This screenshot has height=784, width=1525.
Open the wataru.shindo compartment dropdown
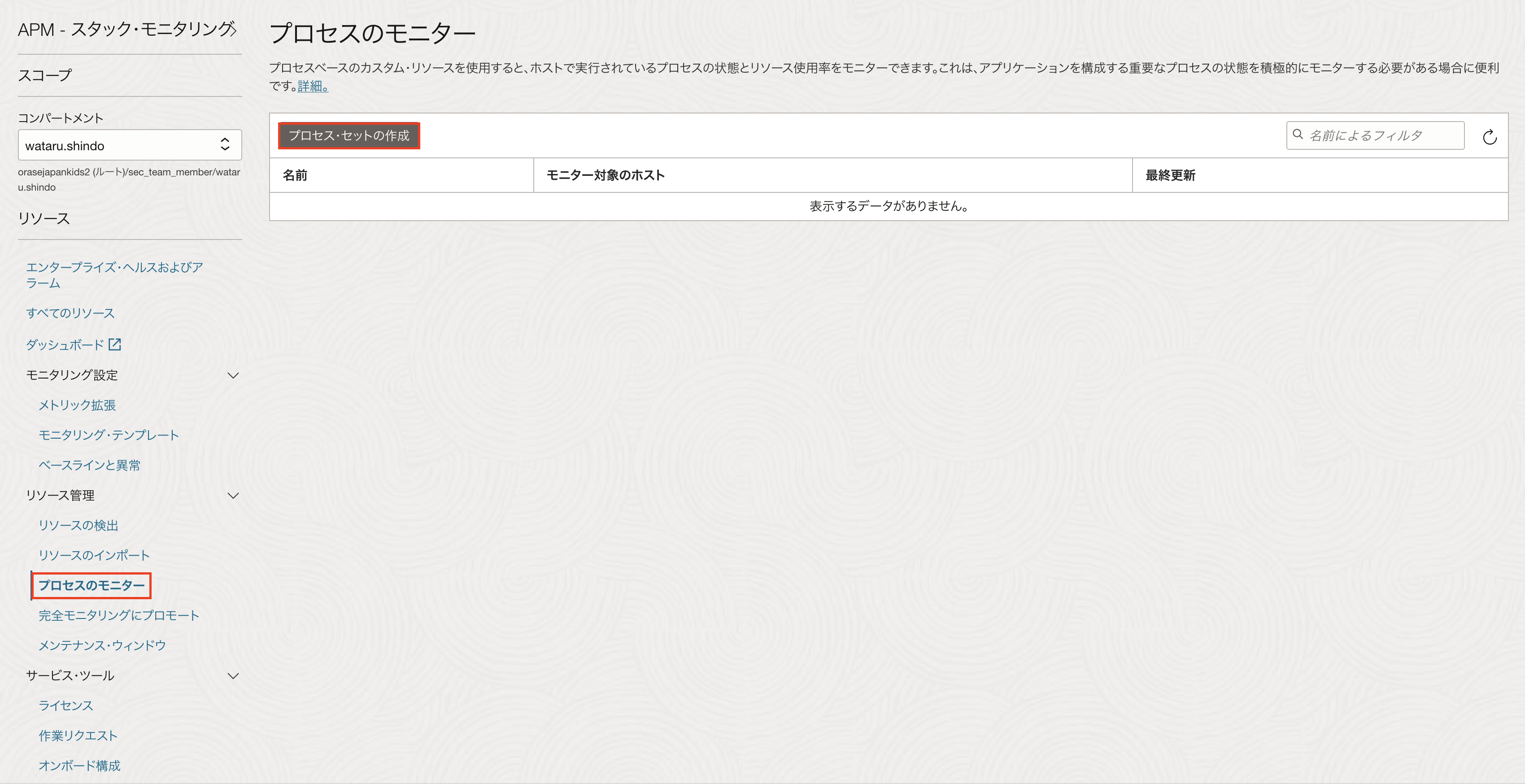(x=130, y=145)
